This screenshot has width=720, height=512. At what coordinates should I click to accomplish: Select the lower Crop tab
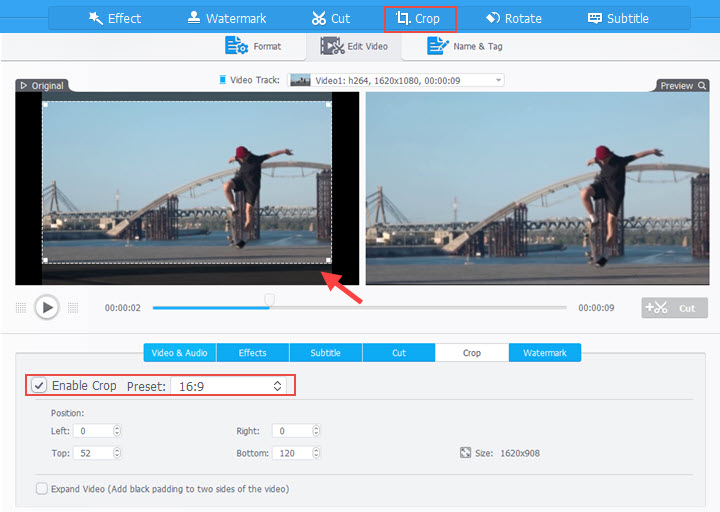[x=472, y=353]
